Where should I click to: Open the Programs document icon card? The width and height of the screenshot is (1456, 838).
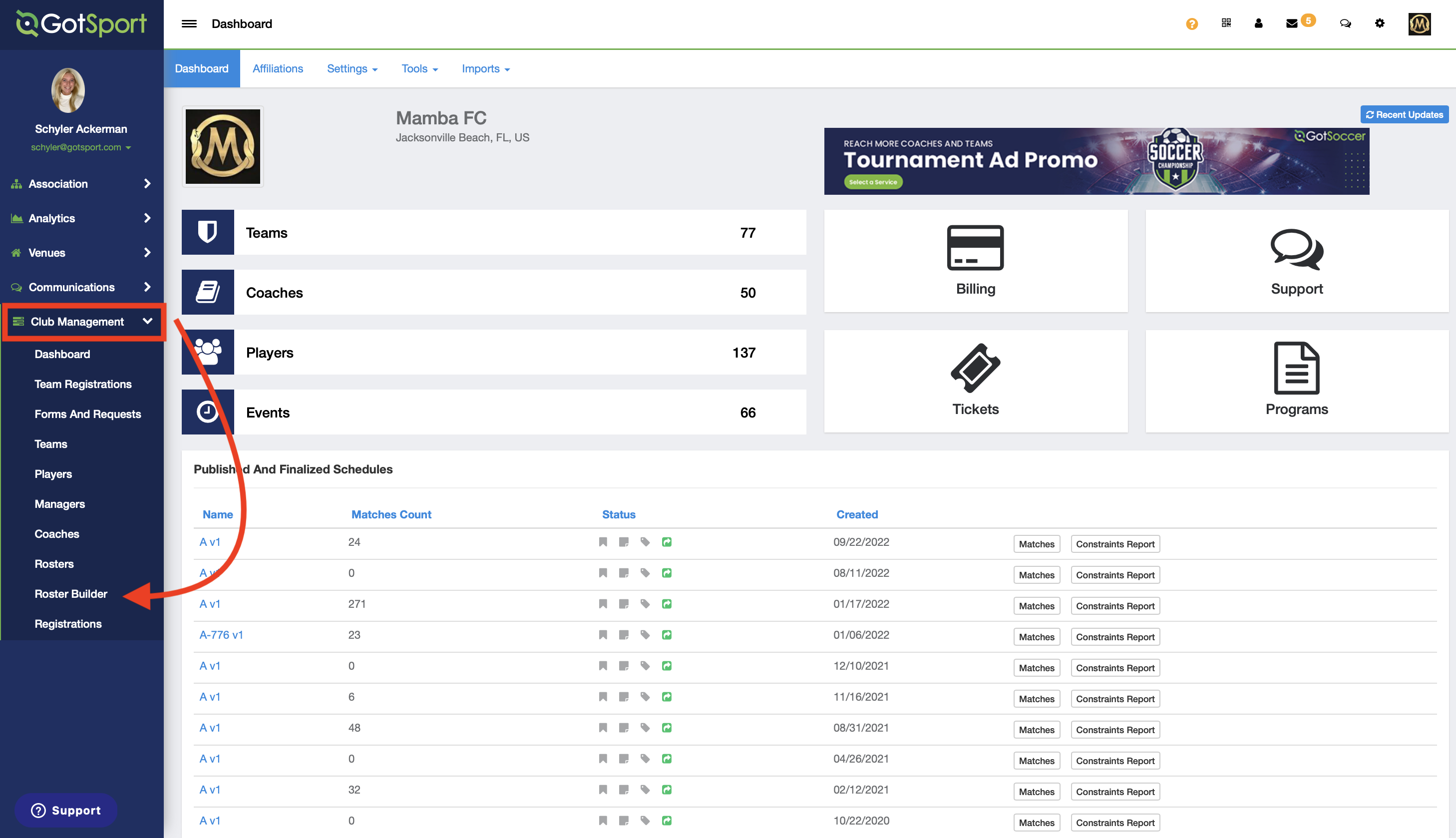pos(1297,368)
